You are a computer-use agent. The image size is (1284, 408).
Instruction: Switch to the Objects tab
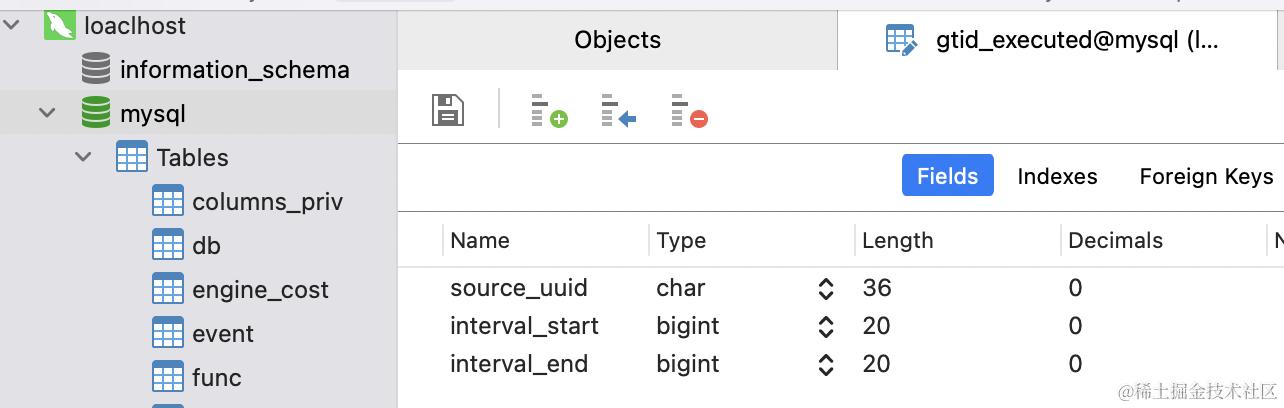617,40
